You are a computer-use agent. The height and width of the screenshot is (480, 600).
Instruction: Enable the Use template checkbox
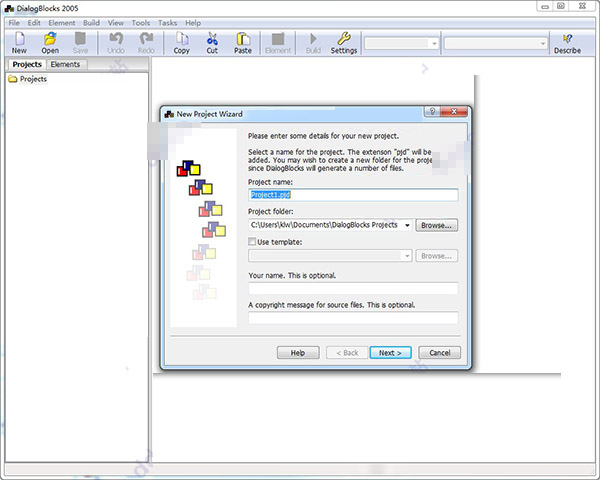(252, 242)
